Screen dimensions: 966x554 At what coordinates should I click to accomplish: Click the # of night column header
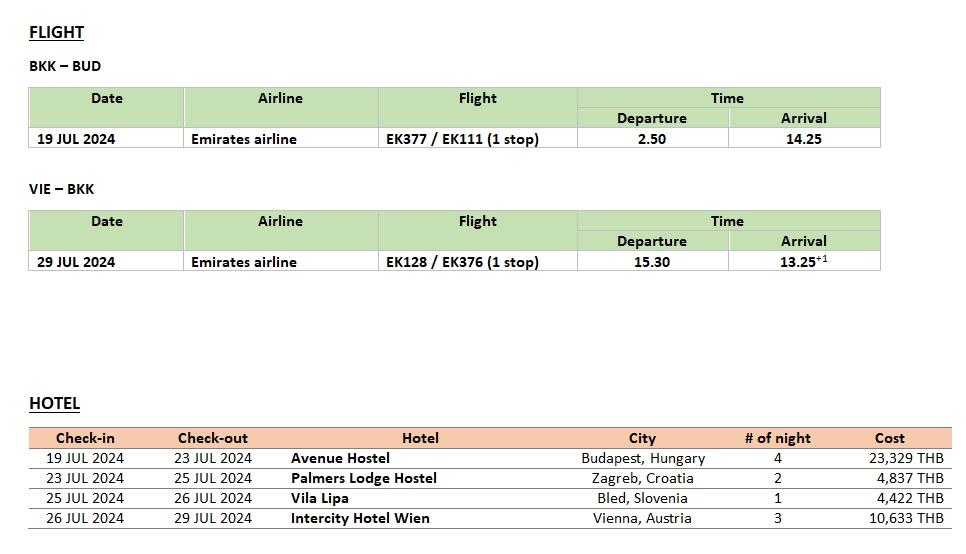[x=777, y=438]
